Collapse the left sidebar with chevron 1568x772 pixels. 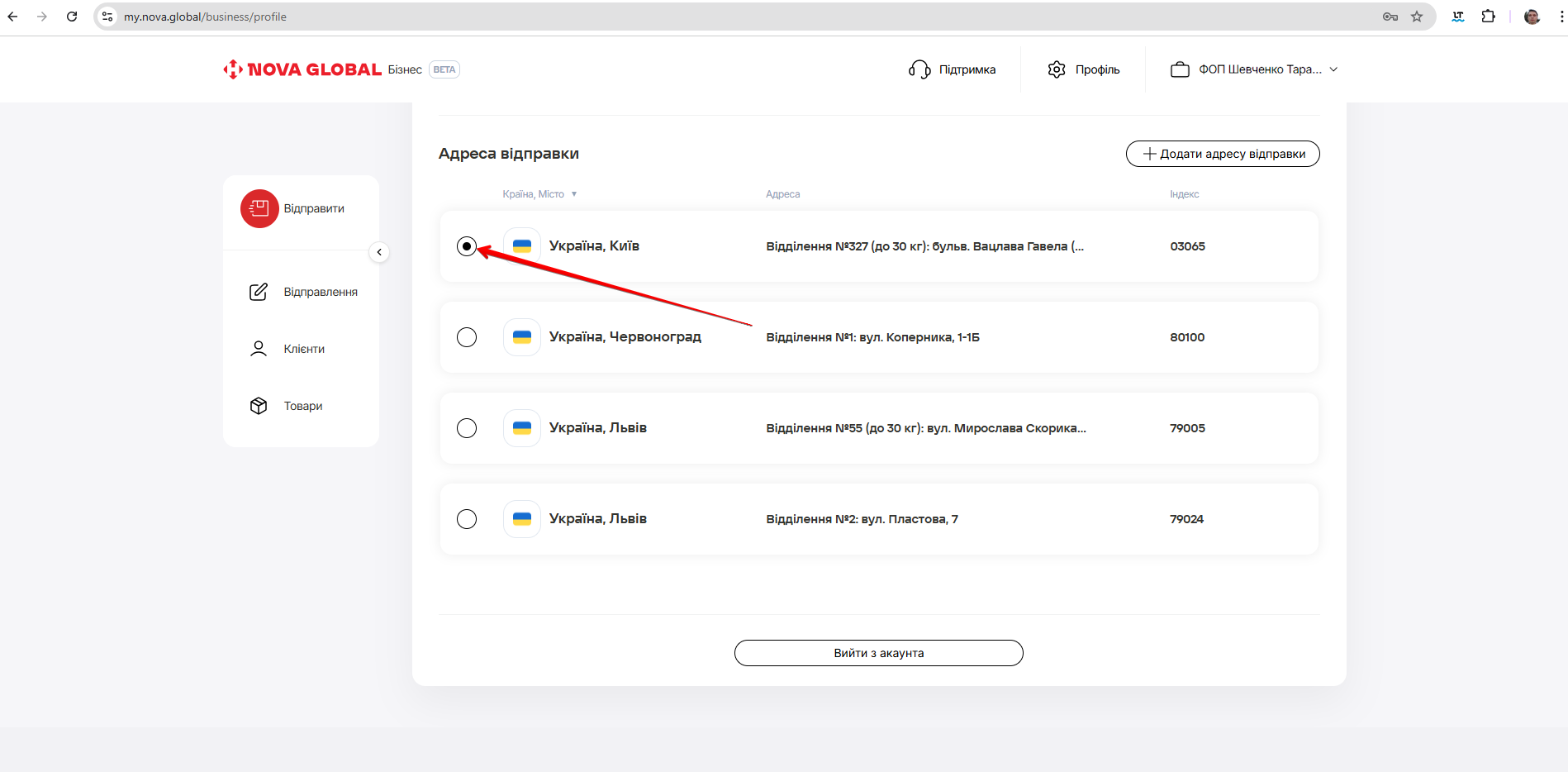pyautogui.click(x=379, y=252)
